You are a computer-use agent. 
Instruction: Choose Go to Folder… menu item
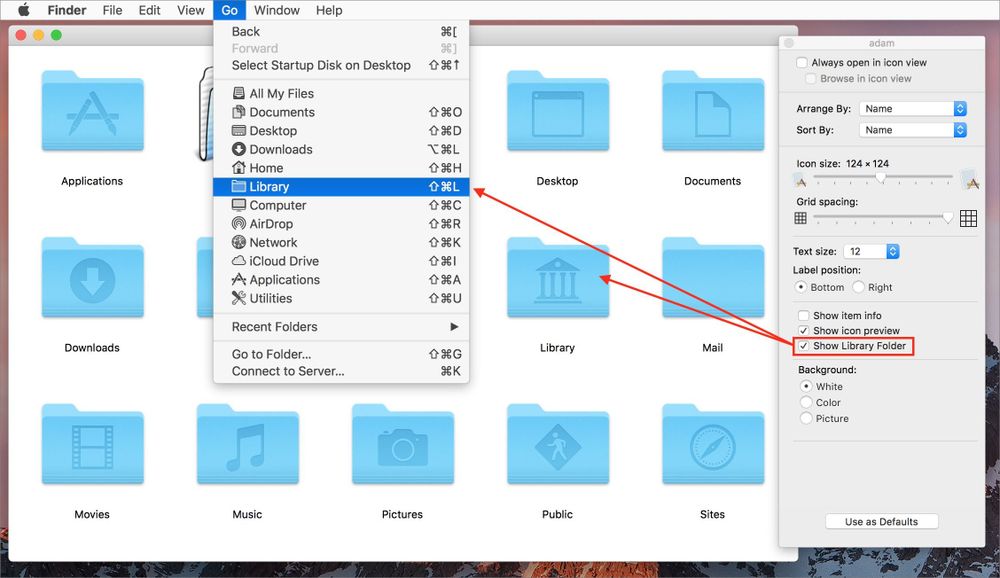click(341, 354)
